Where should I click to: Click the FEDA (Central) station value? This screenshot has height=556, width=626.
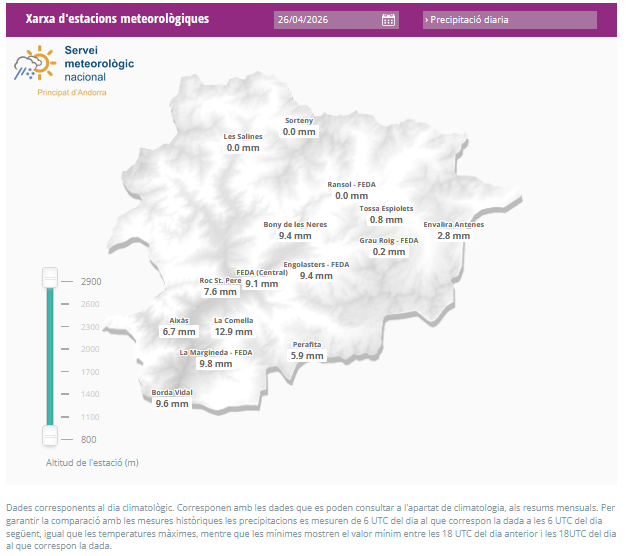(x=261, y=283)
